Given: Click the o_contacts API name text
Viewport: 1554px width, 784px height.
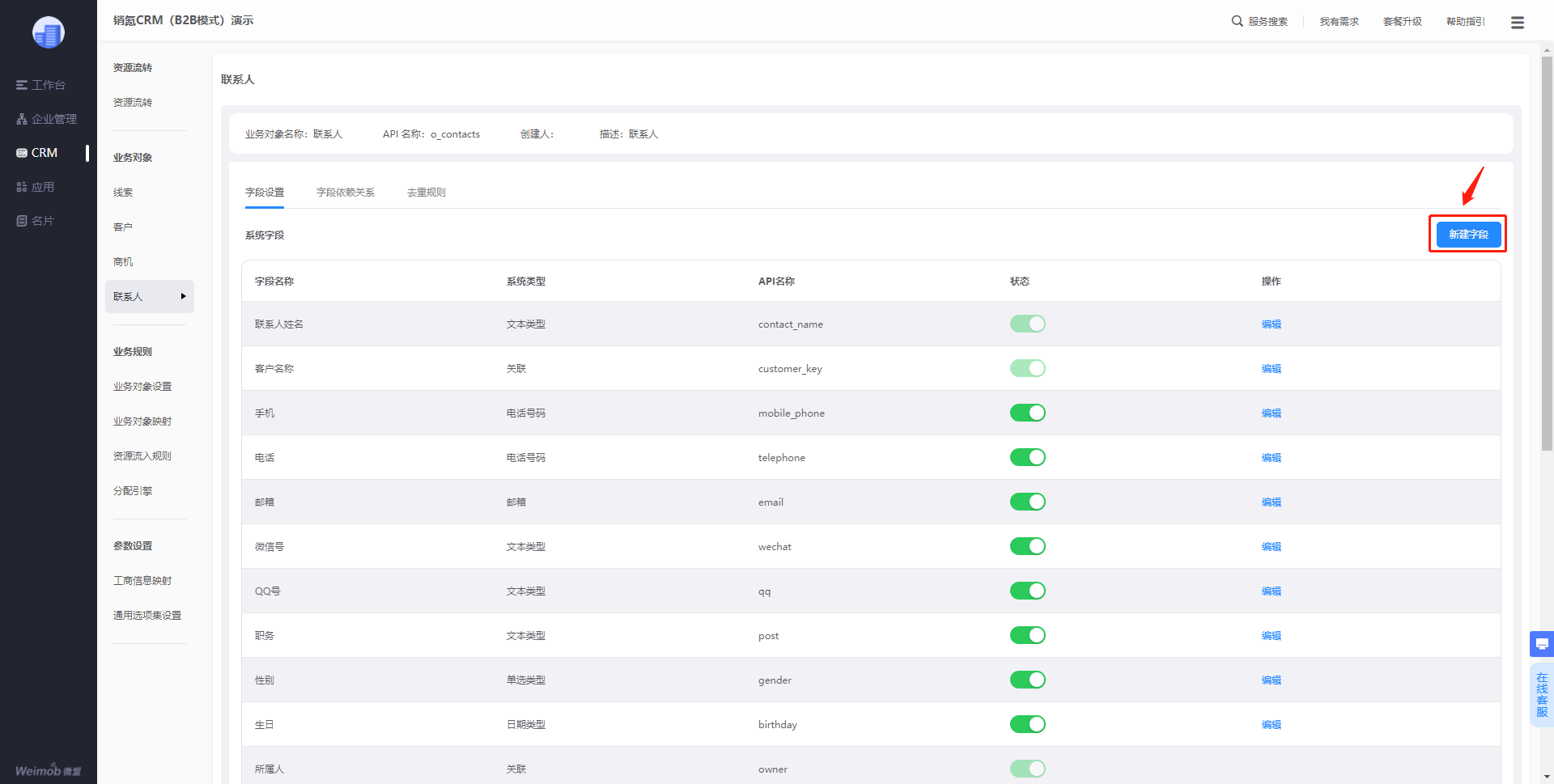Looking at the screenshot, I should (x=455, y=134).
